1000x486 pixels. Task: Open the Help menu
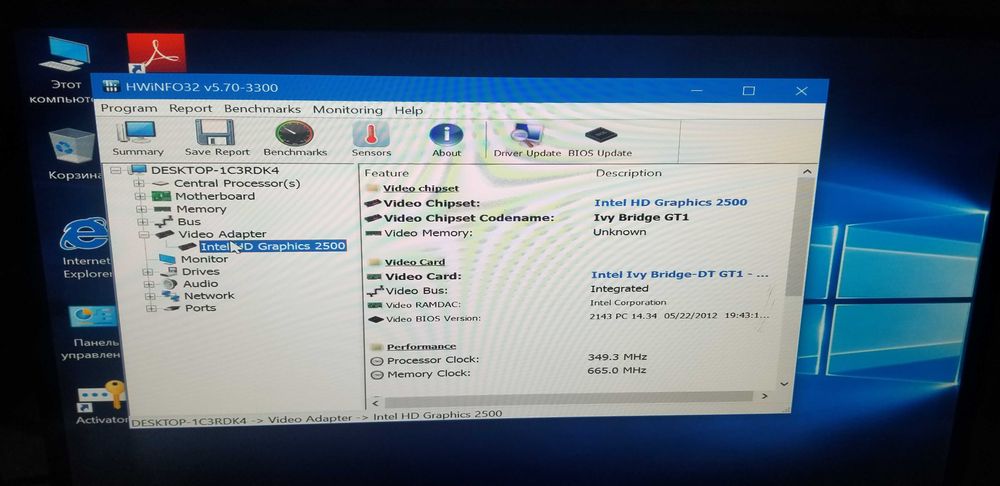coord(408,111)
